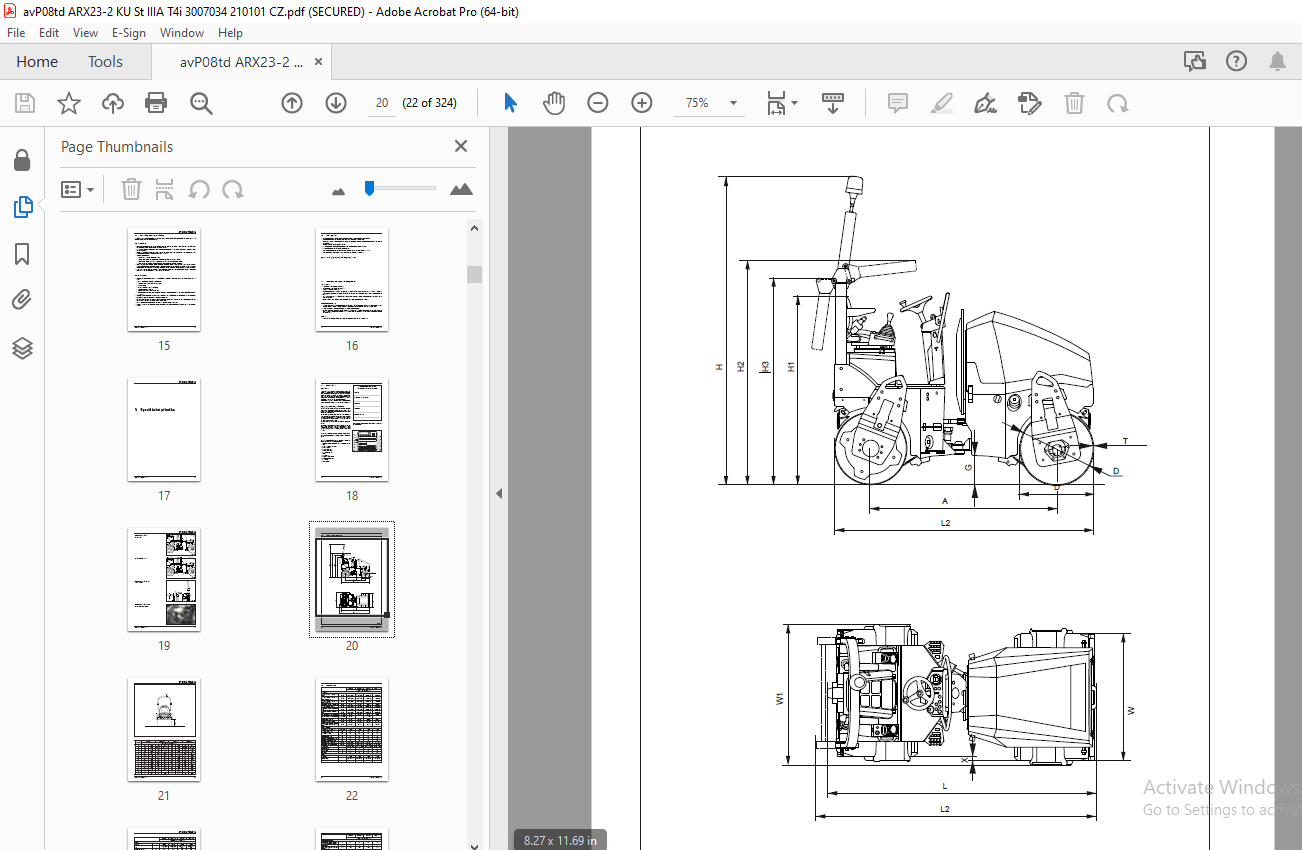Open the thumbnails options menu dropdown
The image size is (1302, 850).
[x=78, y=189]
